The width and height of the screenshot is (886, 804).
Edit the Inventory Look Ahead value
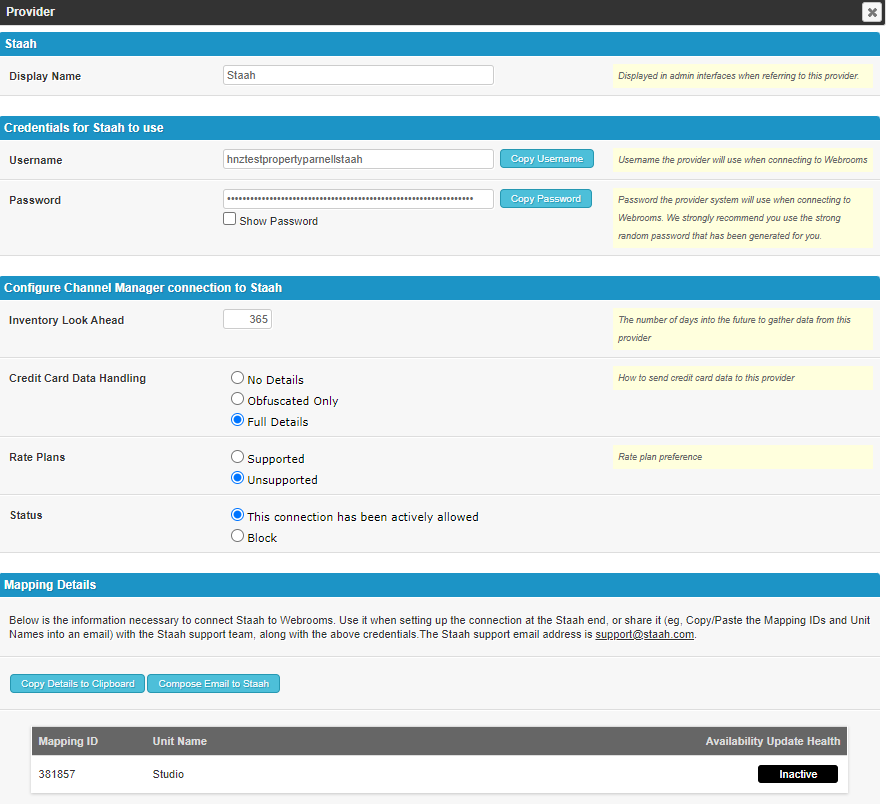[x=247, y=319]
